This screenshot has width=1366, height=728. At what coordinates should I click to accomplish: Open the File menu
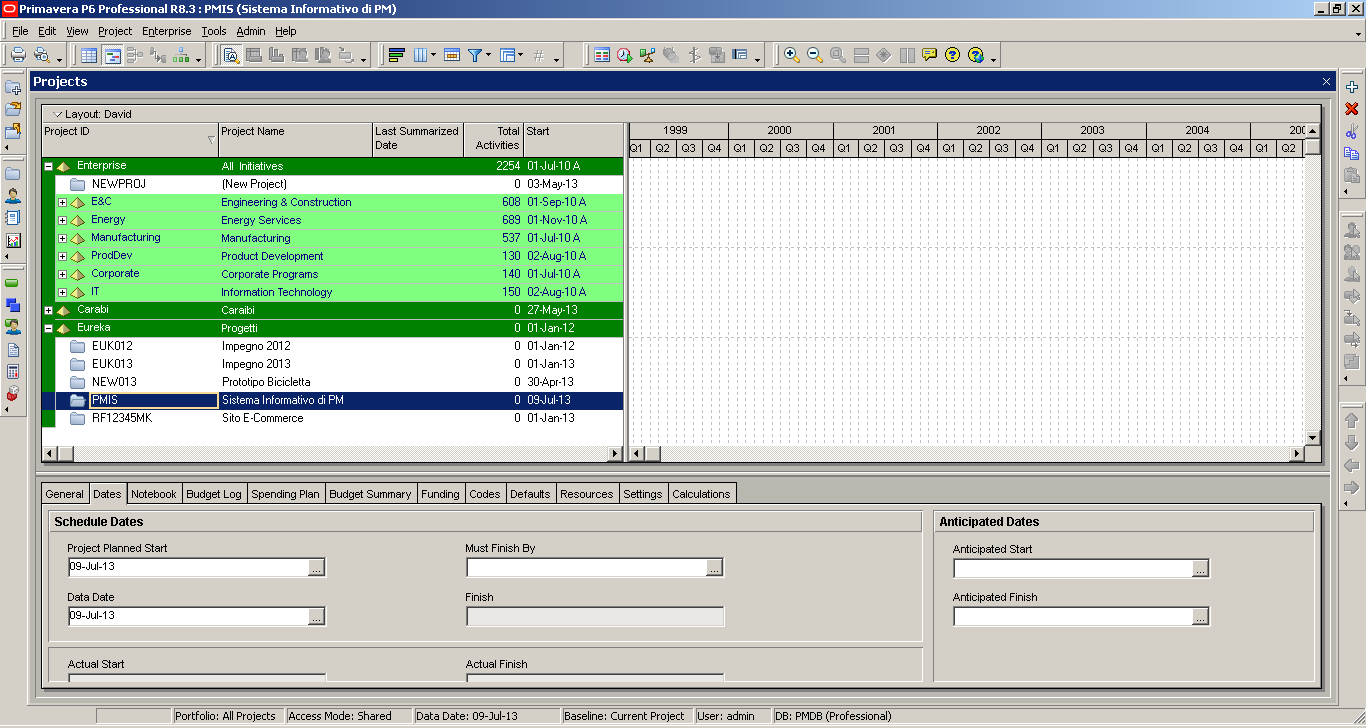20,31
